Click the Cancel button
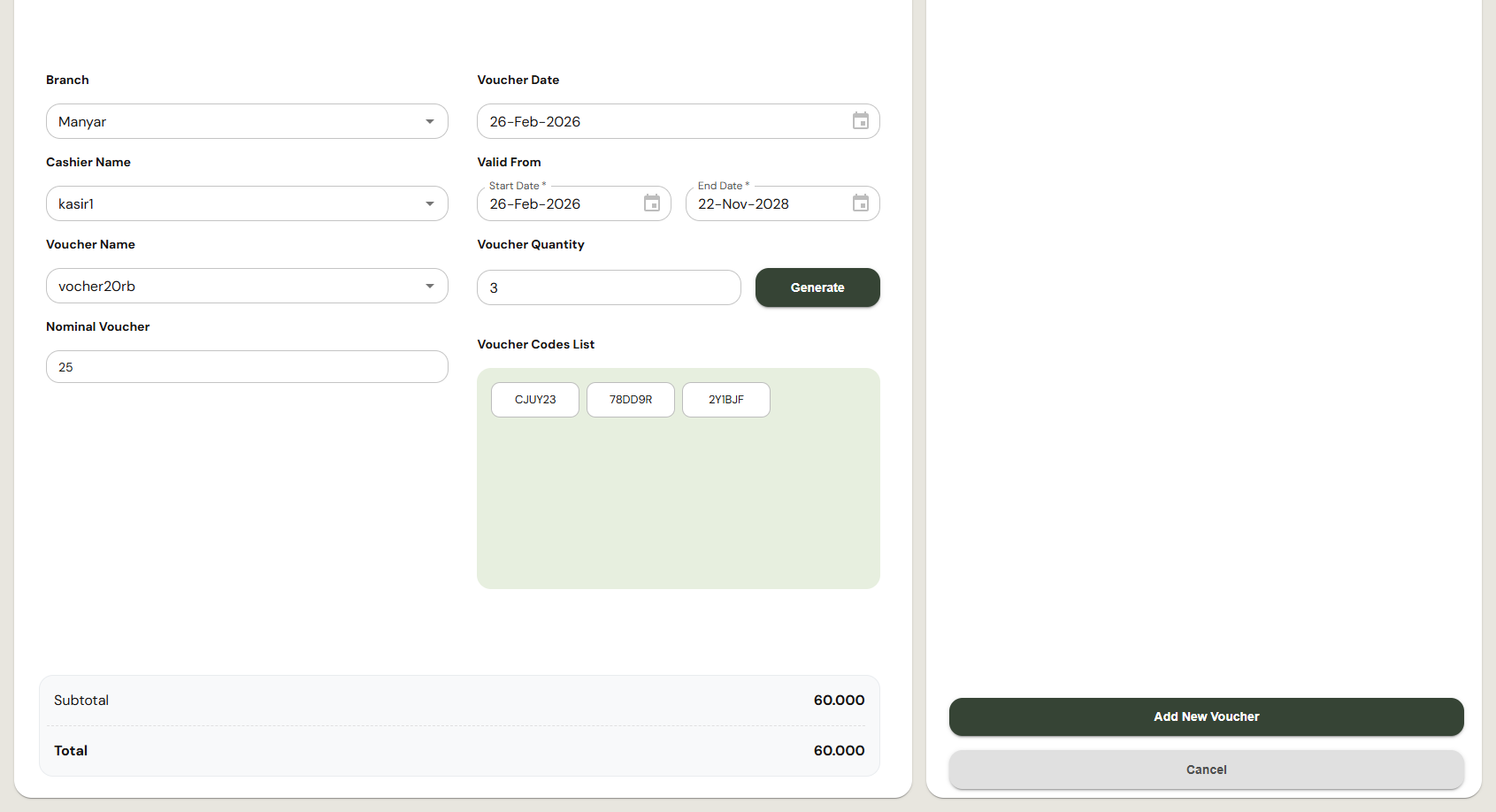 tap(1206, 770)
